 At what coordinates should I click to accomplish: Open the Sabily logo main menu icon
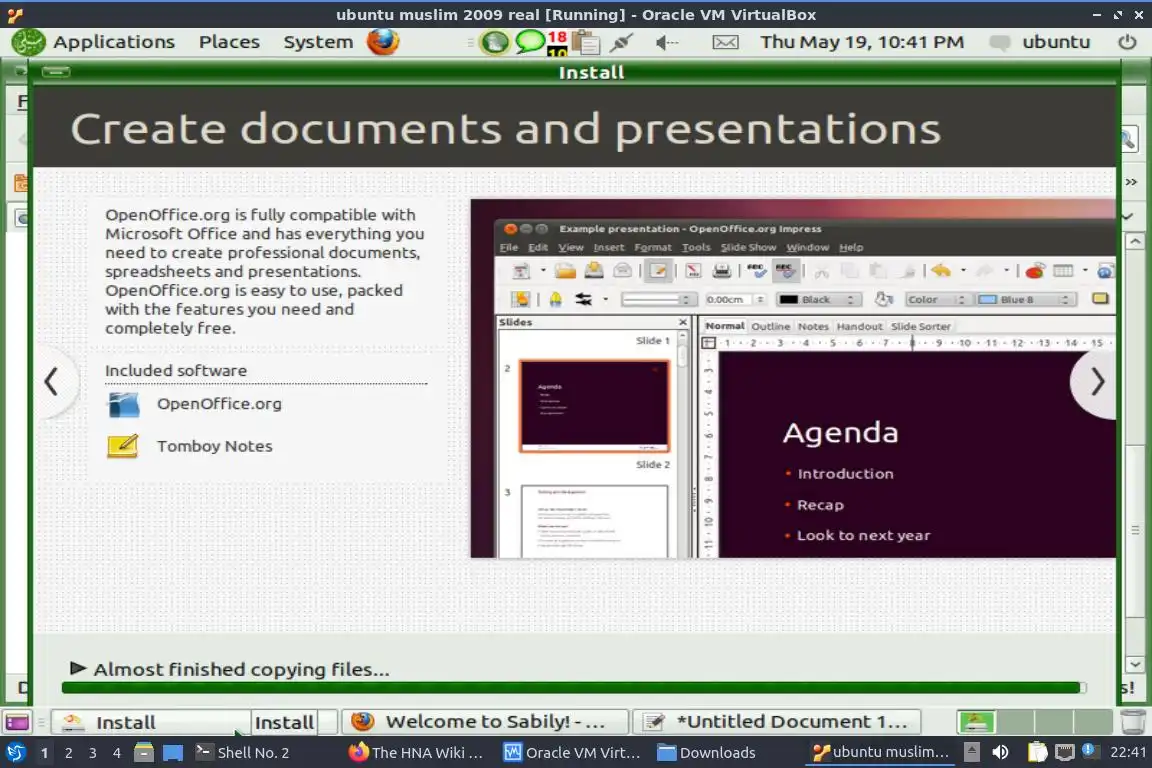[28, 42]
